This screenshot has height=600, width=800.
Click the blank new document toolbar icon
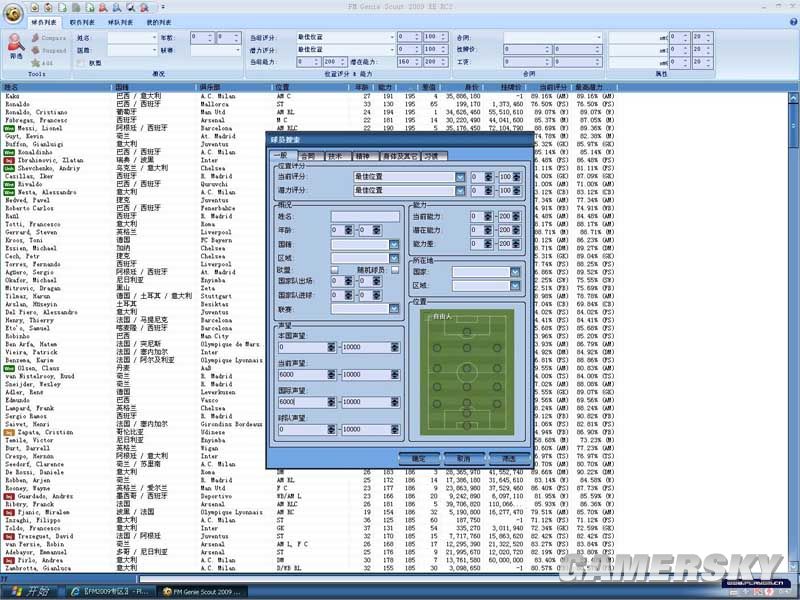(x=62, y=7)
